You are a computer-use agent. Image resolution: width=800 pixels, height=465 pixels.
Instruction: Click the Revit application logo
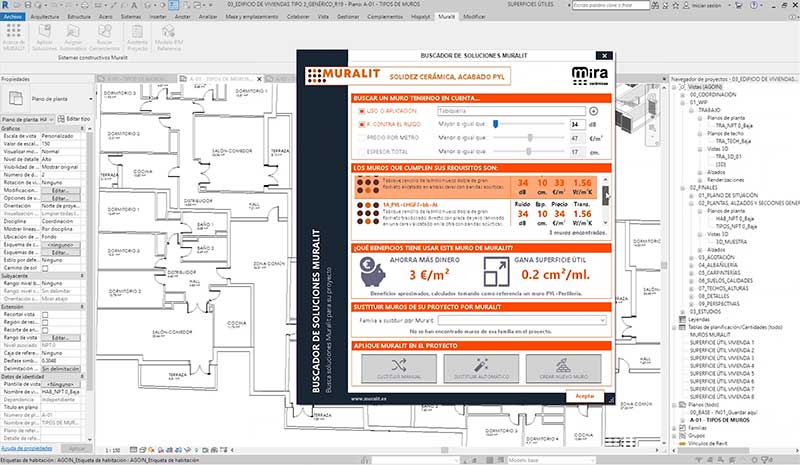(5, 5)
